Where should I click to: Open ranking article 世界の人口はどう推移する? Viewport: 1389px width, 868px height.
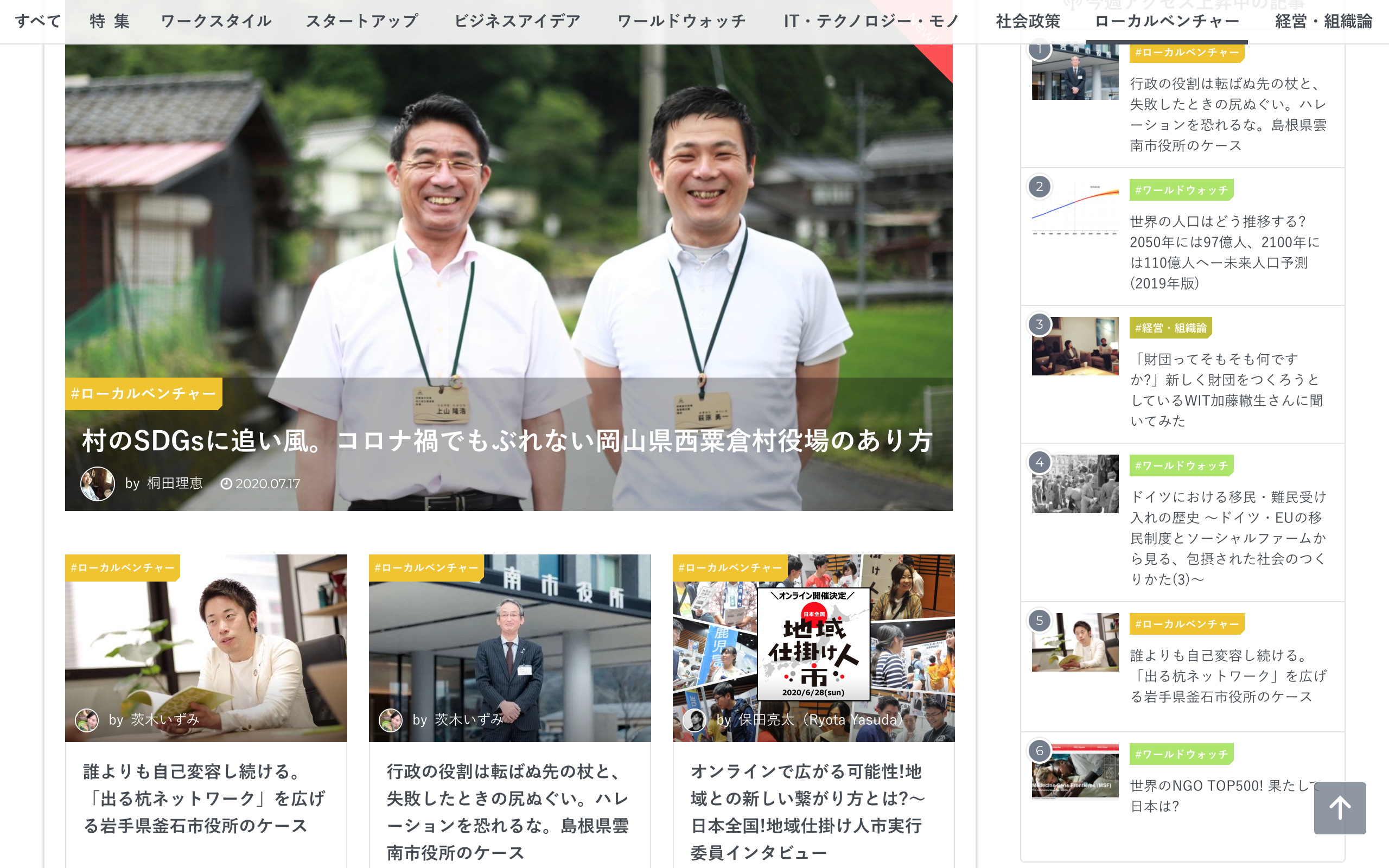pos(1225,252)
